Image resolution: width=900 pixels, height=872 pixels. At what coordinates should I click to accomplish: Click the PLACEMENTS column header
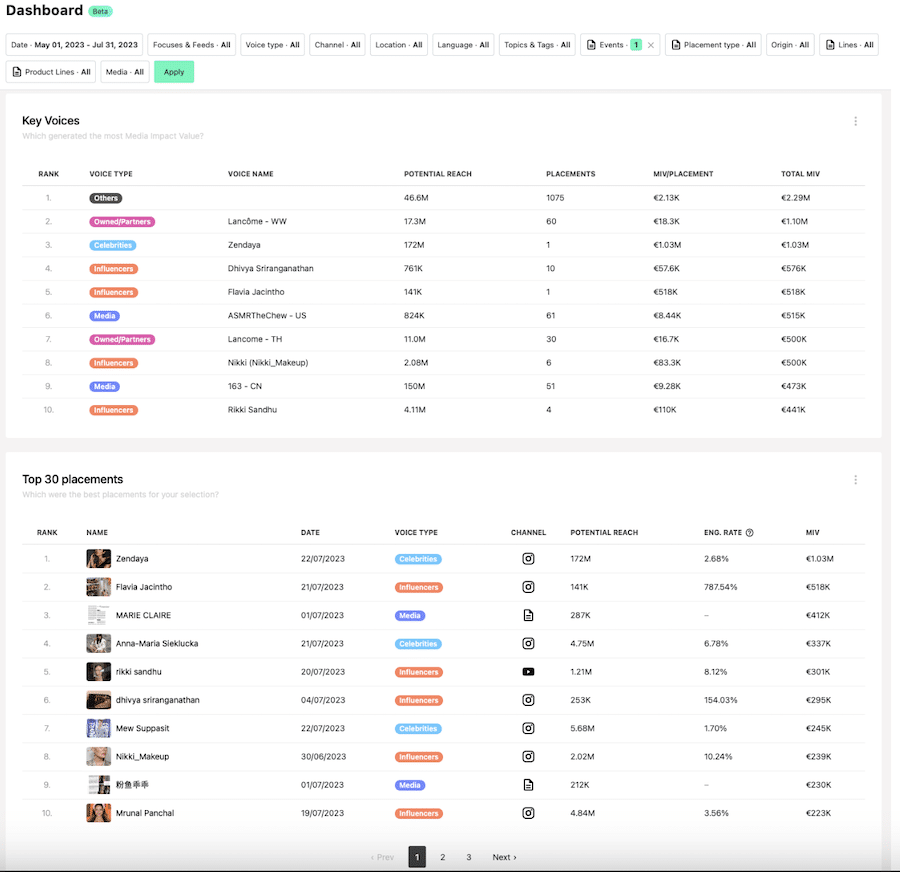click(x=571, y=174)
